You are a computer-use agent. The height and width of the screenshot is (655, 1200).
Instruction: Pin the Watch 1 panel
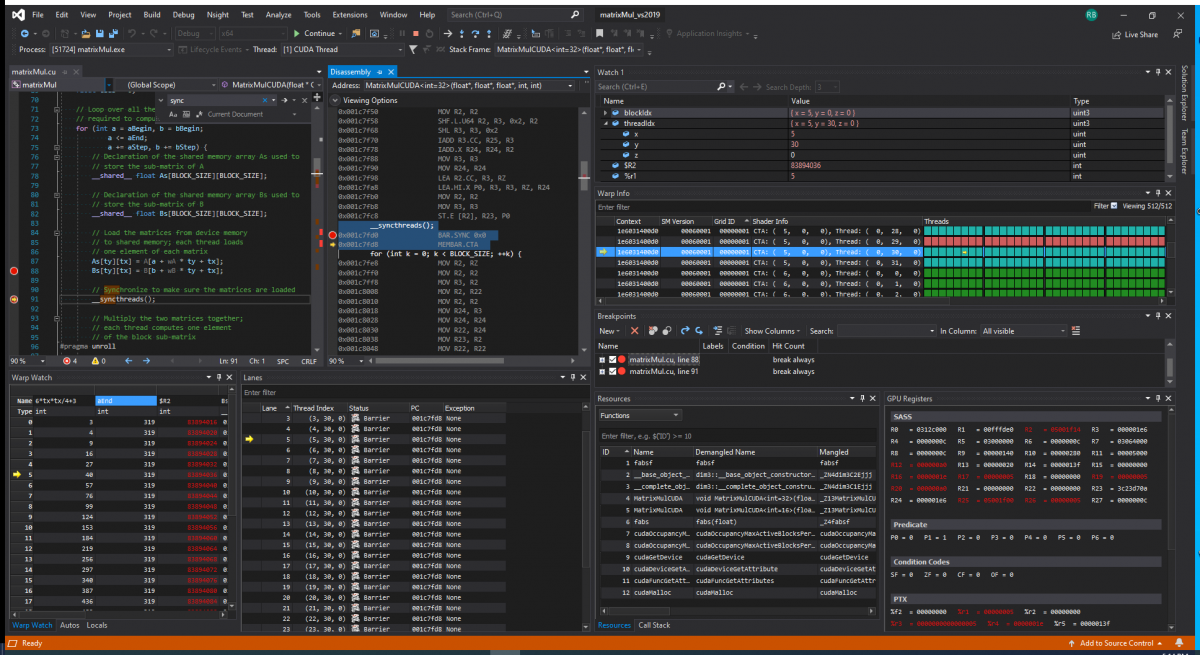tap(1159, 72)
